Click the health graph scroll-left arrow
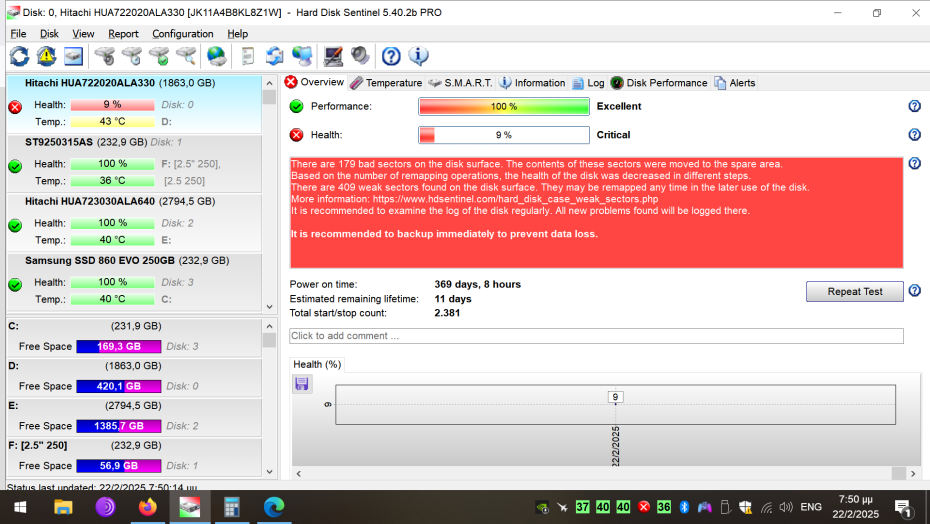This screenshot has height=524, width=930. point(298,474)
